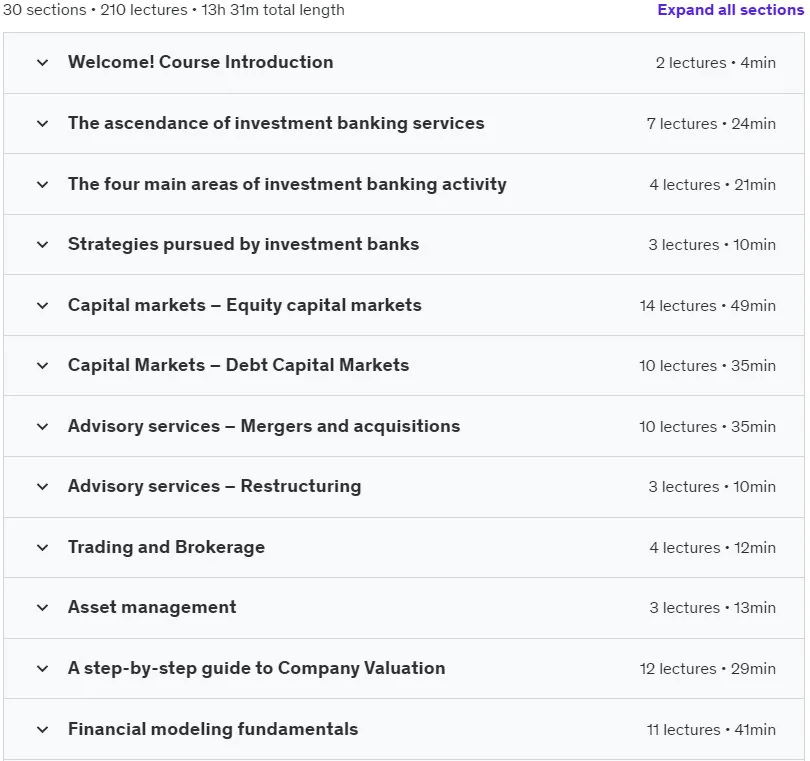
Task: Toggle the Asset management chevron
Action: [43, 607]
